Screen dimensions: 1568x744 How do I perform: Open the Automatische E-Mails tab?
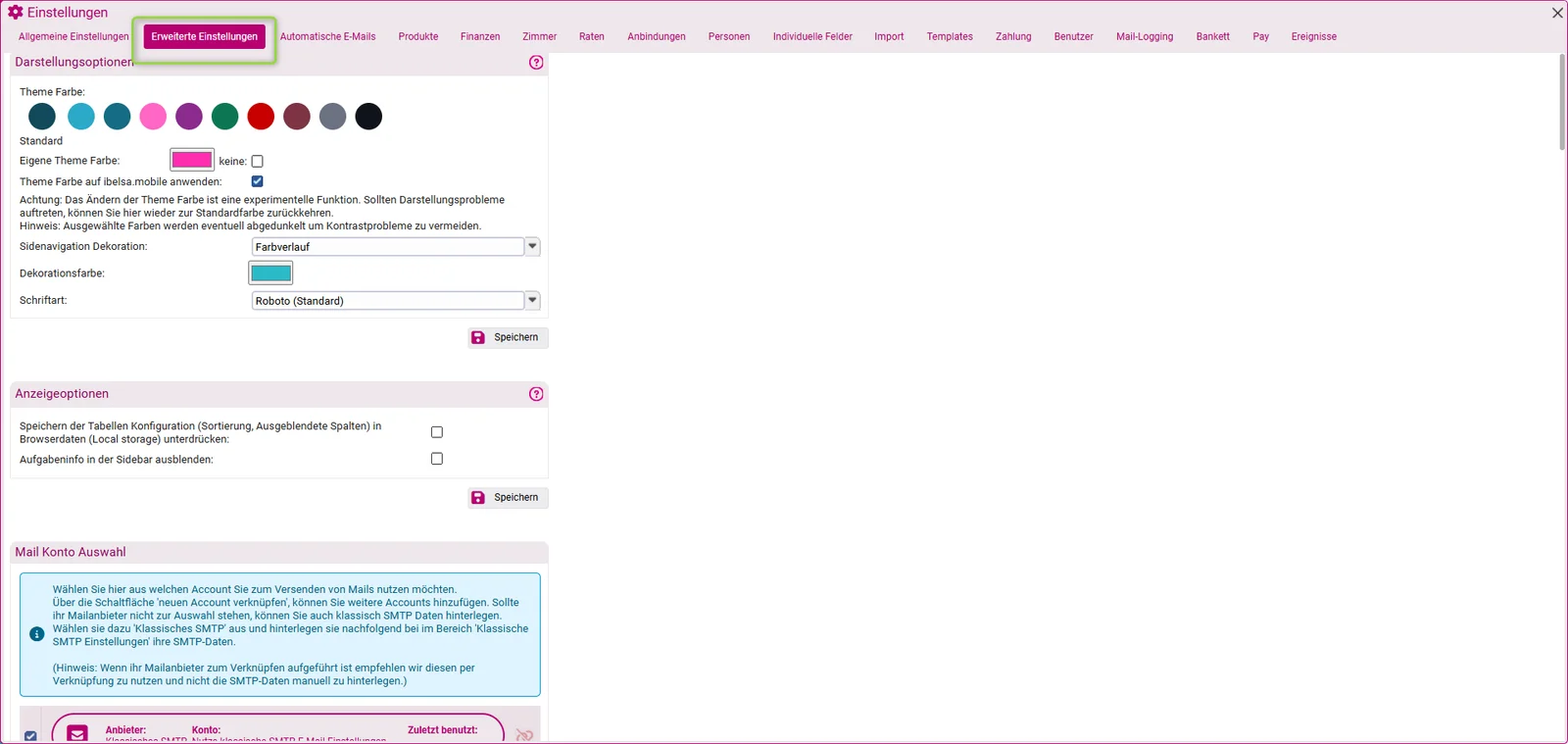point(327,36)
